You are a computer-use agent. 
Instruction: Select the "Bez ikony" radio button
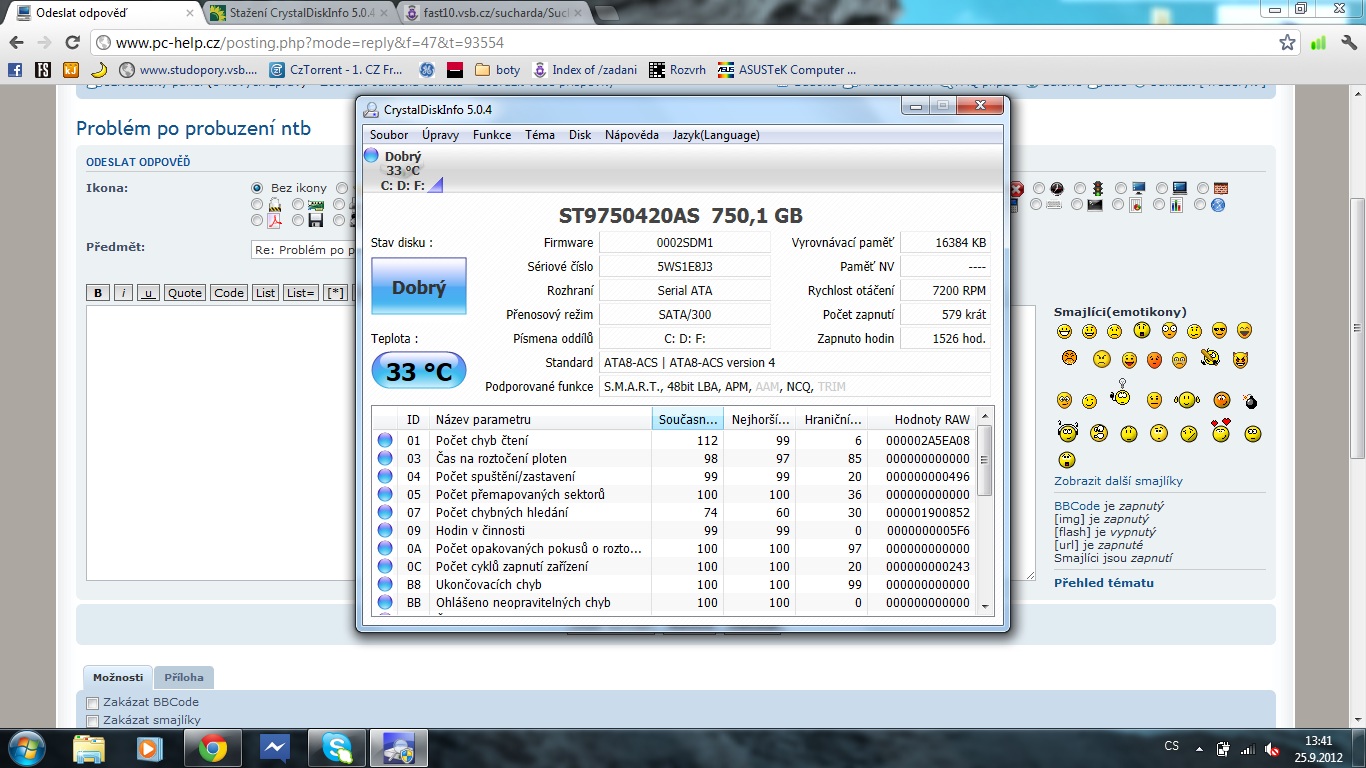coord(257,188)
